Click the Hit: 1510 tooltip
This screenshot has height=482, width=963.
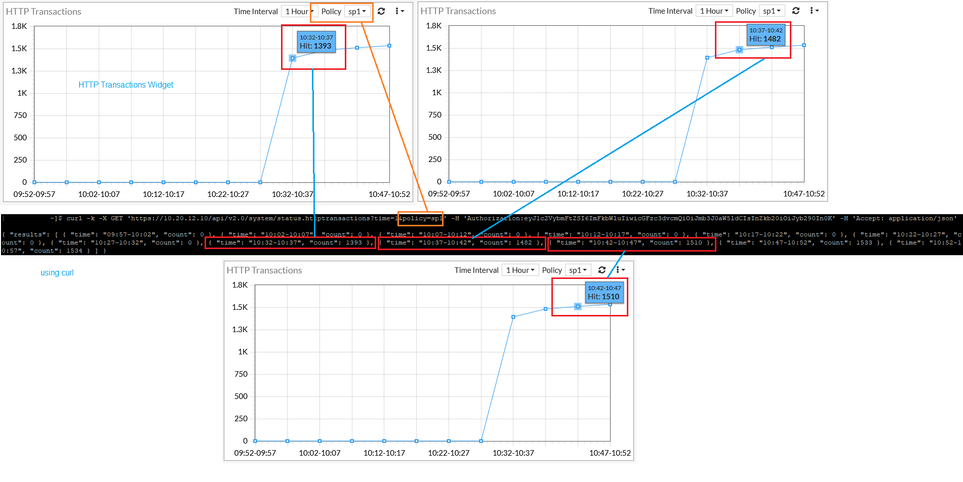[604, 292]
